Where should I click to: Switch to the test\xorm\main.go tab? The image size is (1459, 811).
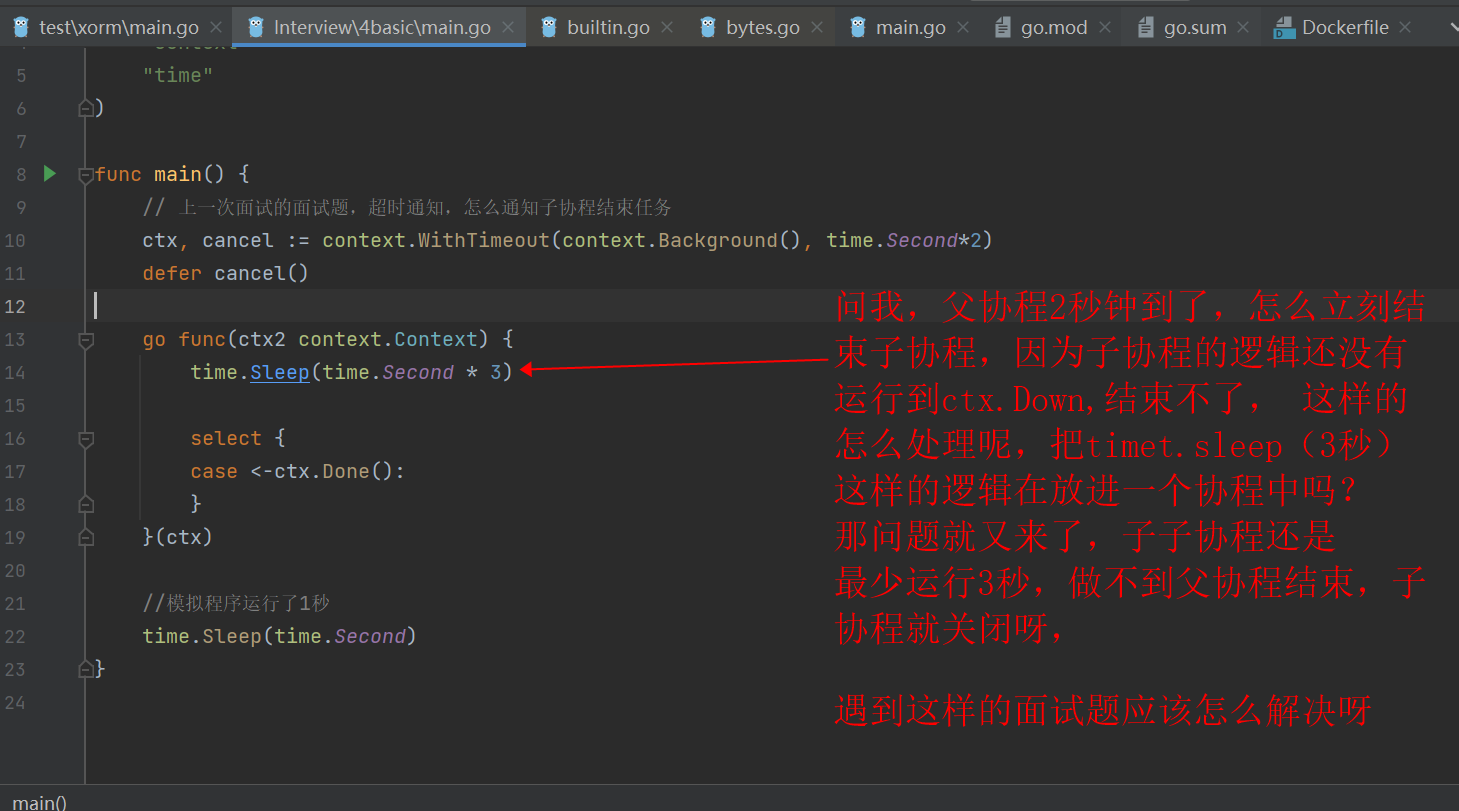(x=118, y=28)
